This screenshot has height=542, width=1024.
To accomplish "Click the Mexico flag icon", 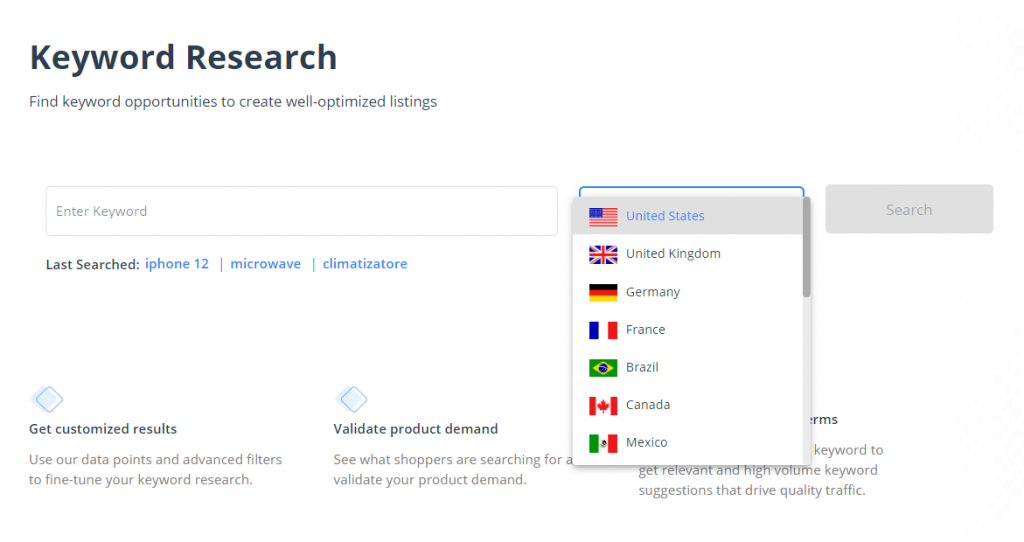I will tap(603, 443).
